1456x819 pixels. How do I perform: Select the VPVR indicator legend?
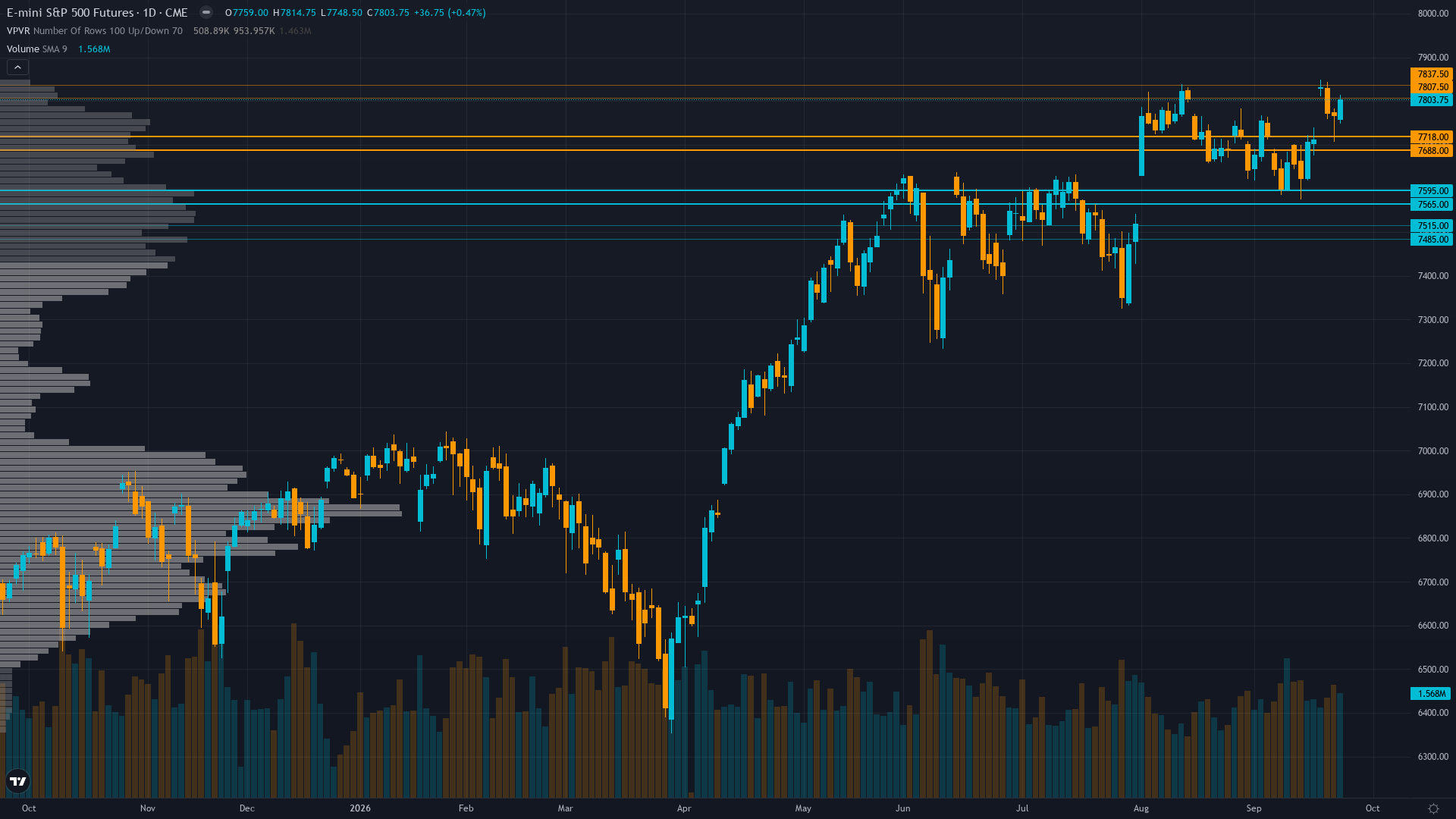(x=95, y=31)
